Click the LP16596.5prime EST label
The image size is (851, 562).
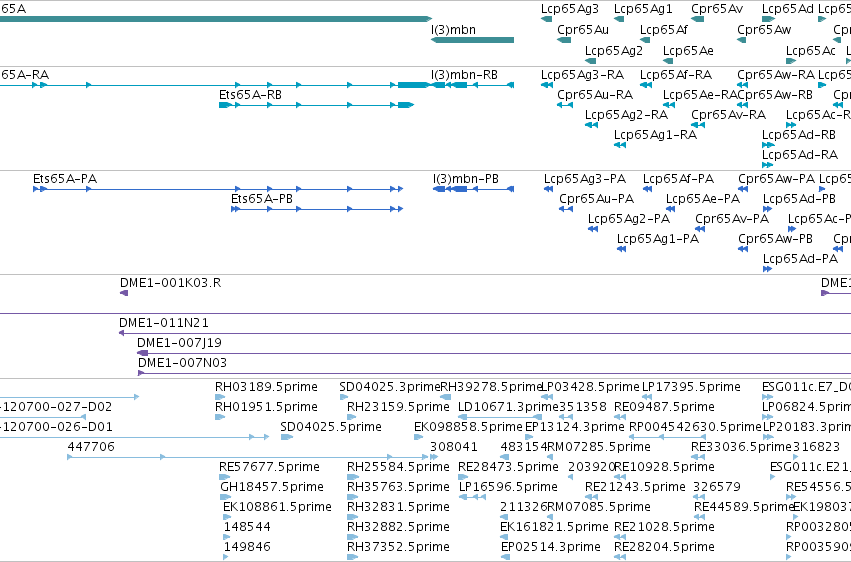click(x=509, y=488)
